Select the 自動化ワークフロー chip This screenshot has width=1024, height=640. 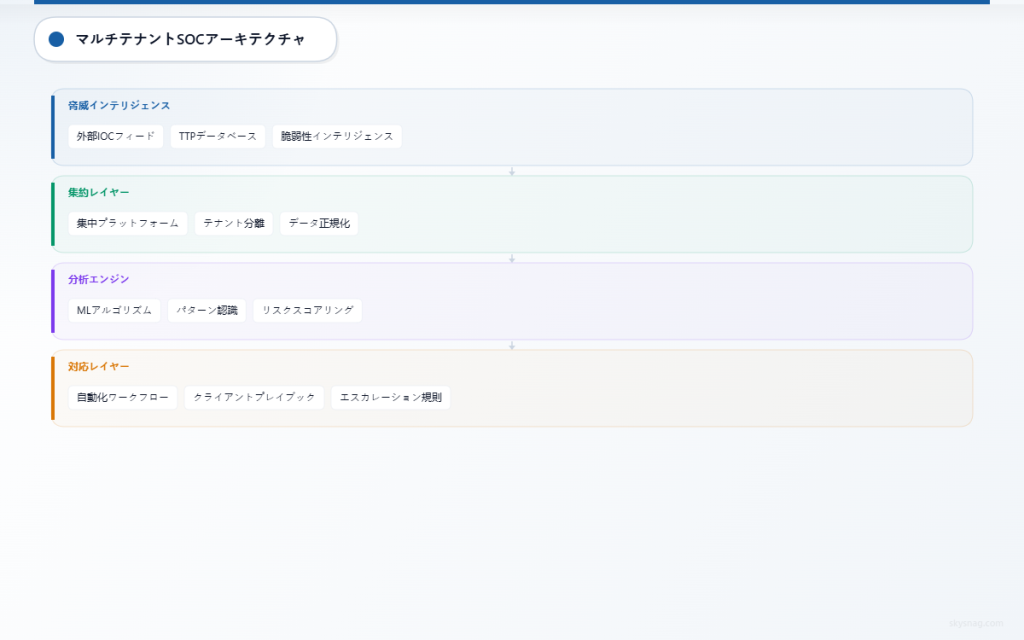tap(123, 398)
